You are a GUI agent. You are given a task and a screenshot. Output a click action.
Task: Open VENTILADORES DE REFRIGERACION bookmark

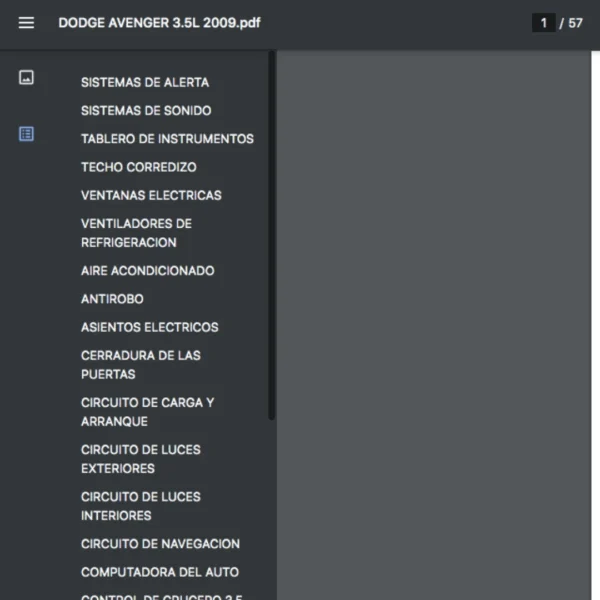136,233
